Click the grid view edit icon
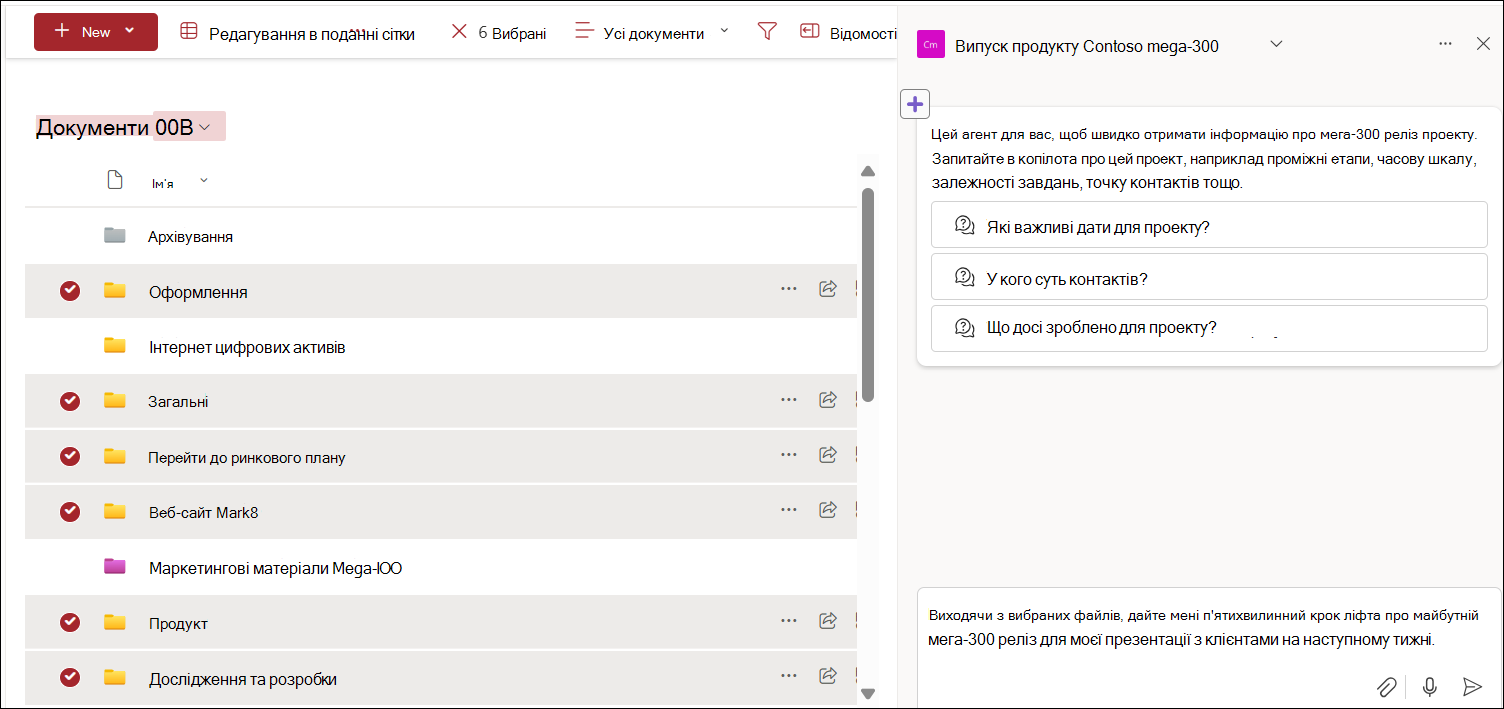 click(x=189, y=32)
